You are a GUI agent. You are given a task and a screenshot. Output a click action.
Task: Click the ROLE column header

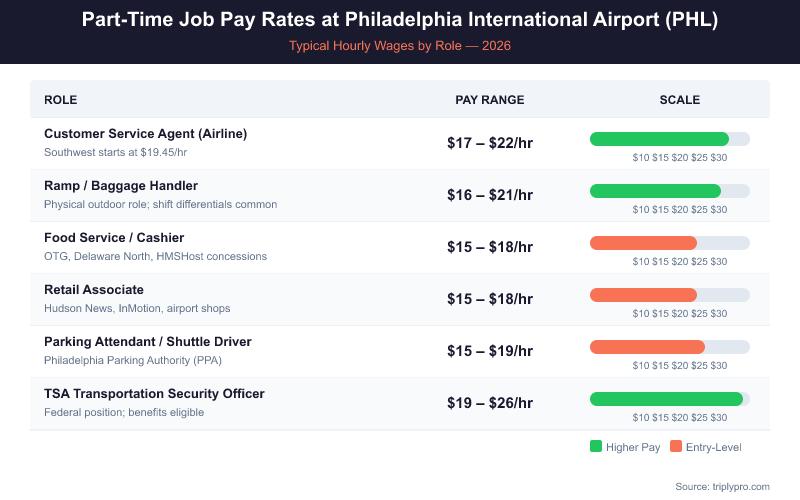[61, 100]
